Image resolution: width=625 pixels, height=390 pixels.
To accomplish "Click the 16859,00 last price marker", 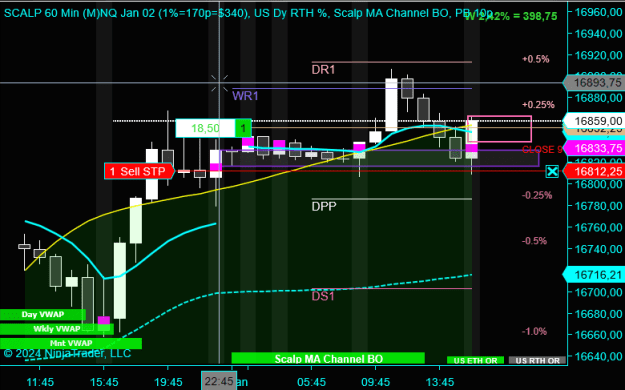I will 594,121.
